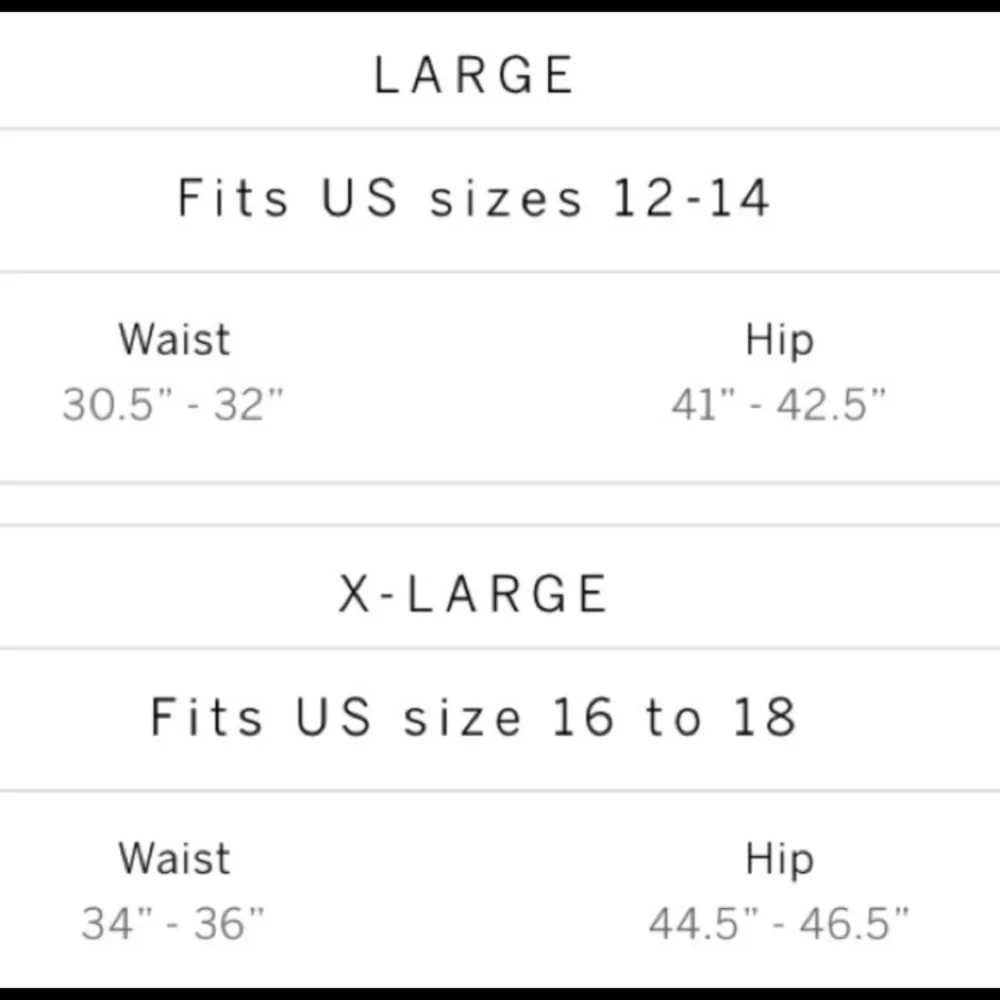Click the 34" - 36" waist measurement
The image size is (1000, 1000).
point(172,923)
